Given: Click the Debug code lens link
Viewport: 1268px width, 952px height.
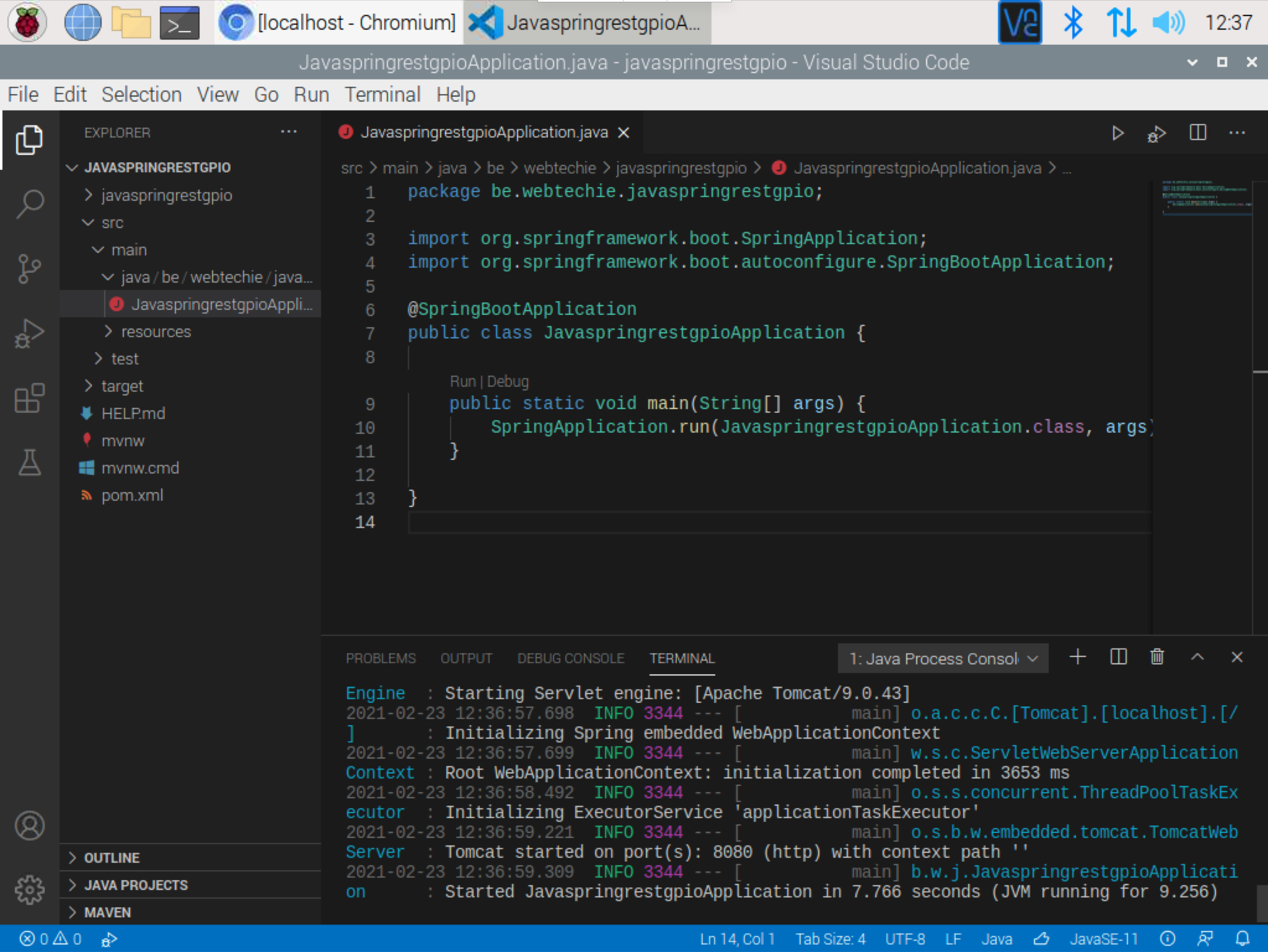Looking at the screenshot, I should (508, 381).
